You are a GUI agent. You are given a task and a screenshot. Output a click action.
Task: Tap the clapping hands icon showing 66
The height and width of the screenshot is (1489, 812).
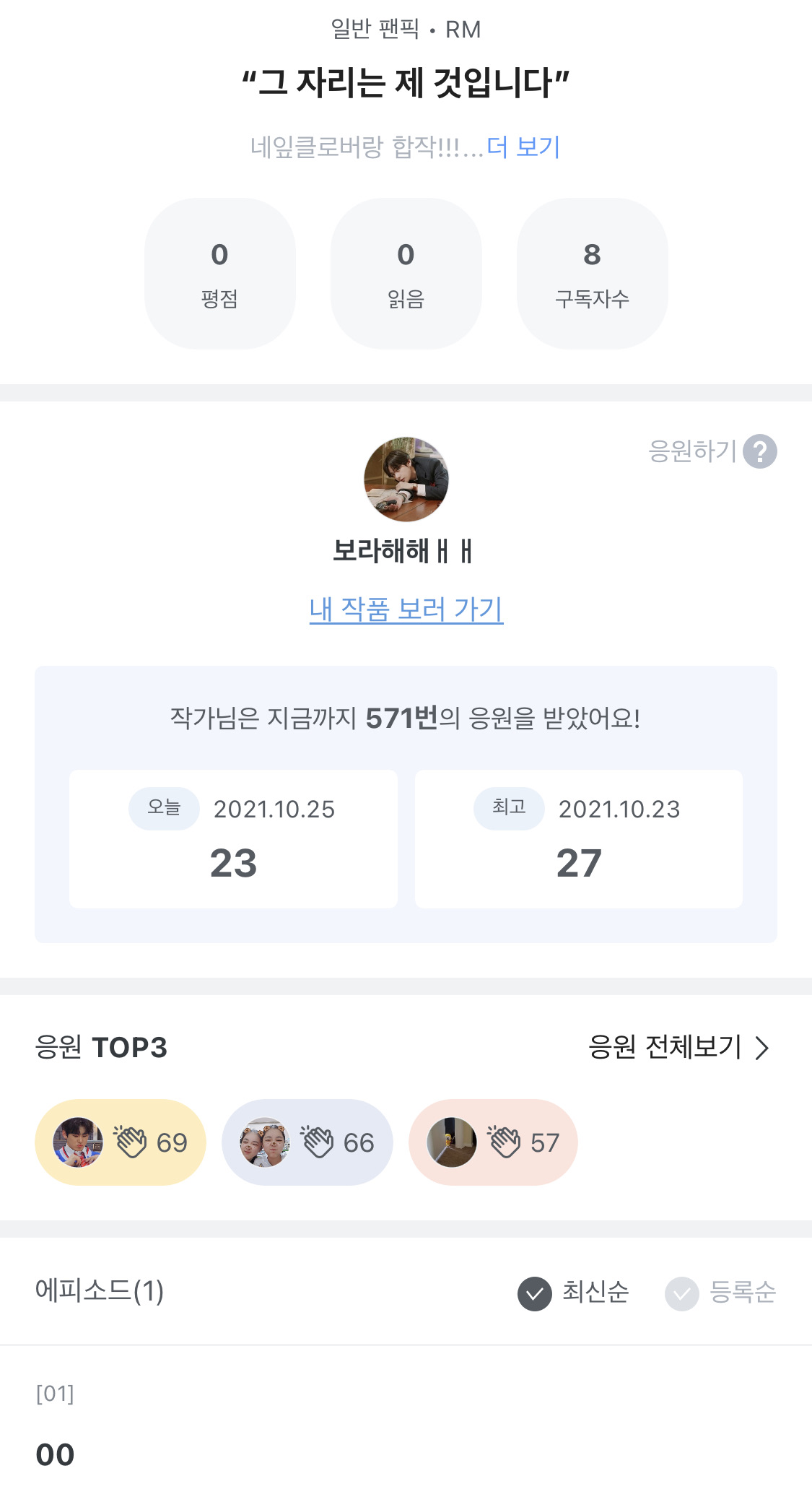point(318,1142)
